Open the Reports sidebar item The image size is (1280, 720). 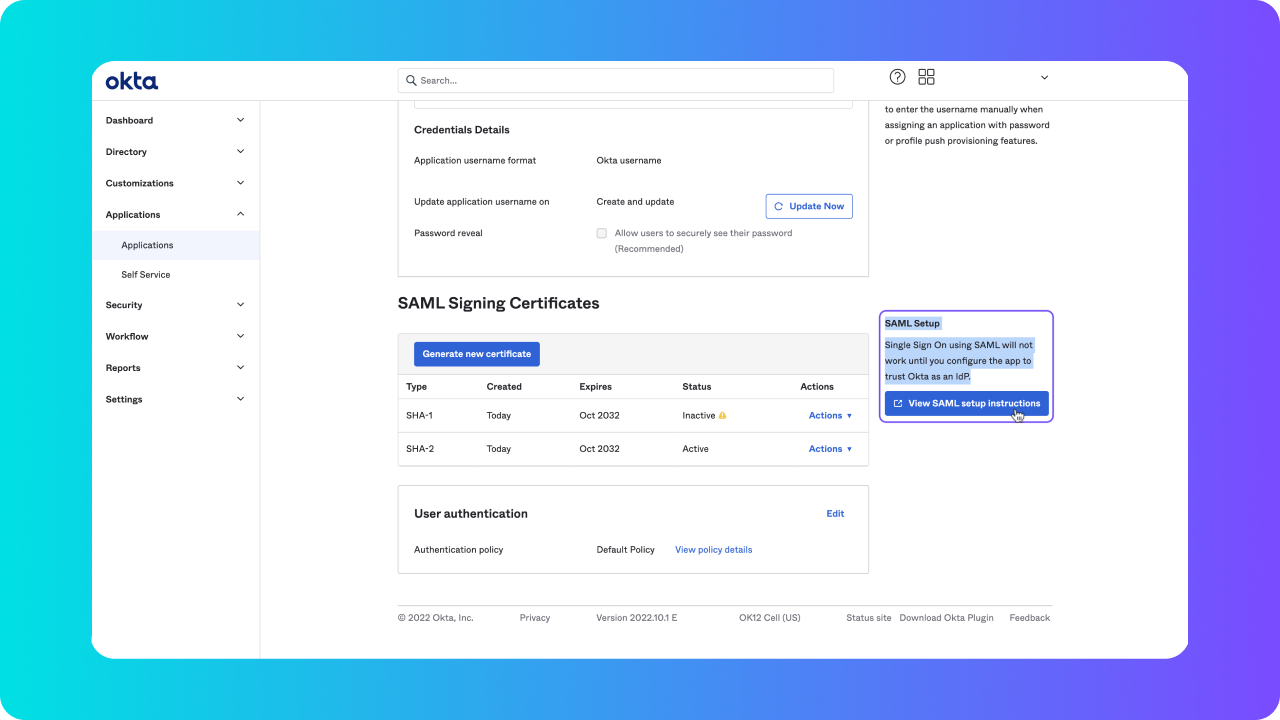[175, 367]
